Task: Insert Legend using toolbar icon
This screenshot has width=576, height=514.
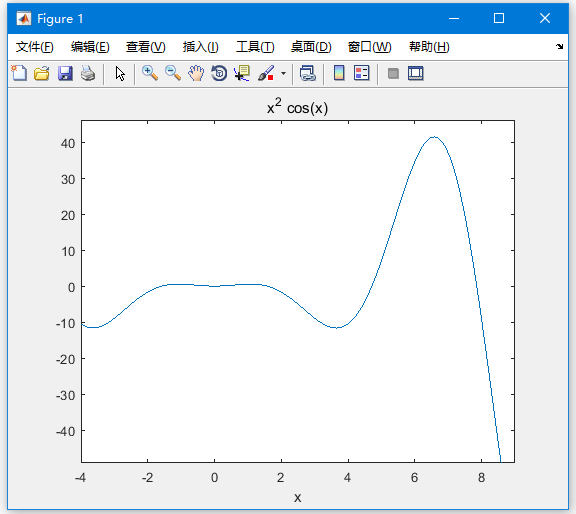Action: pos(361,73)
